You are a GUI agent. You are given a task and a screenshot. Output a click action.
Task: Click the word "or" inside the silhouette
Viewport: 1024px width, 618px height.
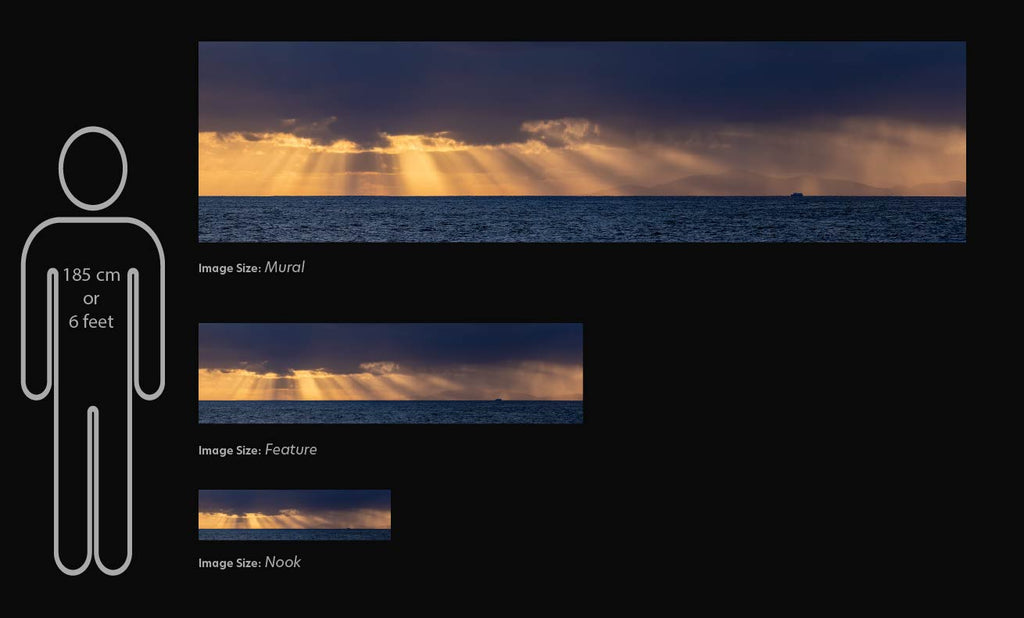(91, 298)
